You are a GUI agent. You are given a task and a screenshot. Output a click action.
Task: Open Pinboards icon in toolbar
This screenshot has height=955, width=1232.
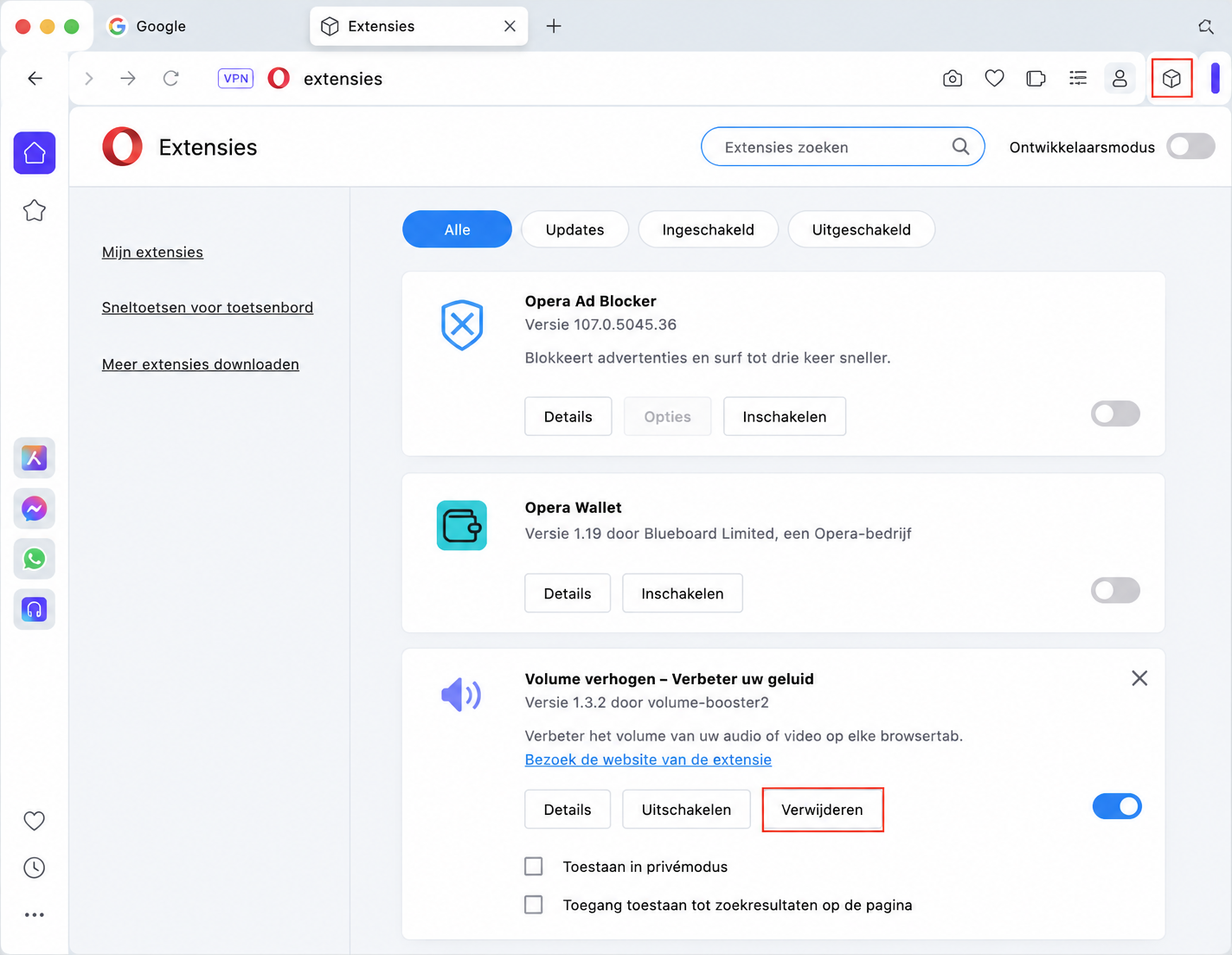1036,79
